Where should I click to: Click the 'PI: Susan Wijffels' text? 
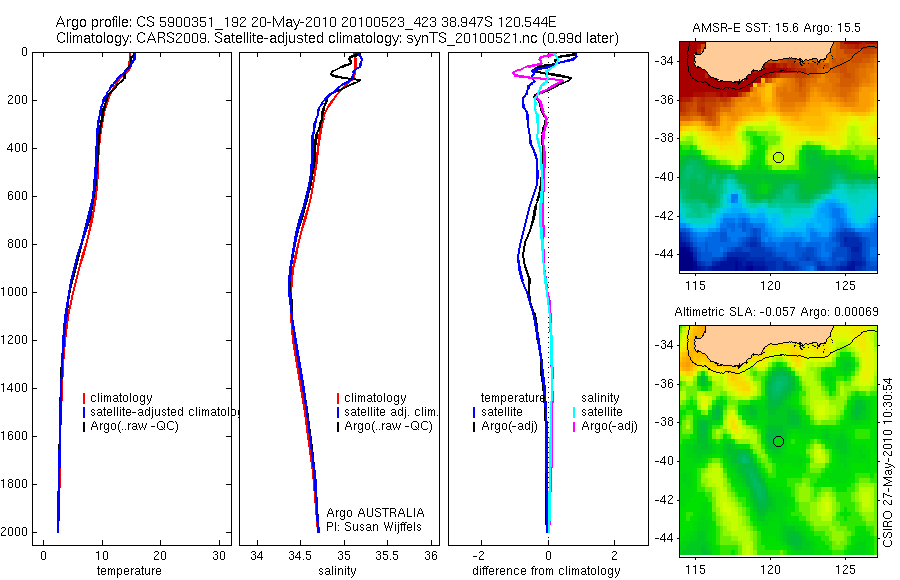[x=374, y=527]
